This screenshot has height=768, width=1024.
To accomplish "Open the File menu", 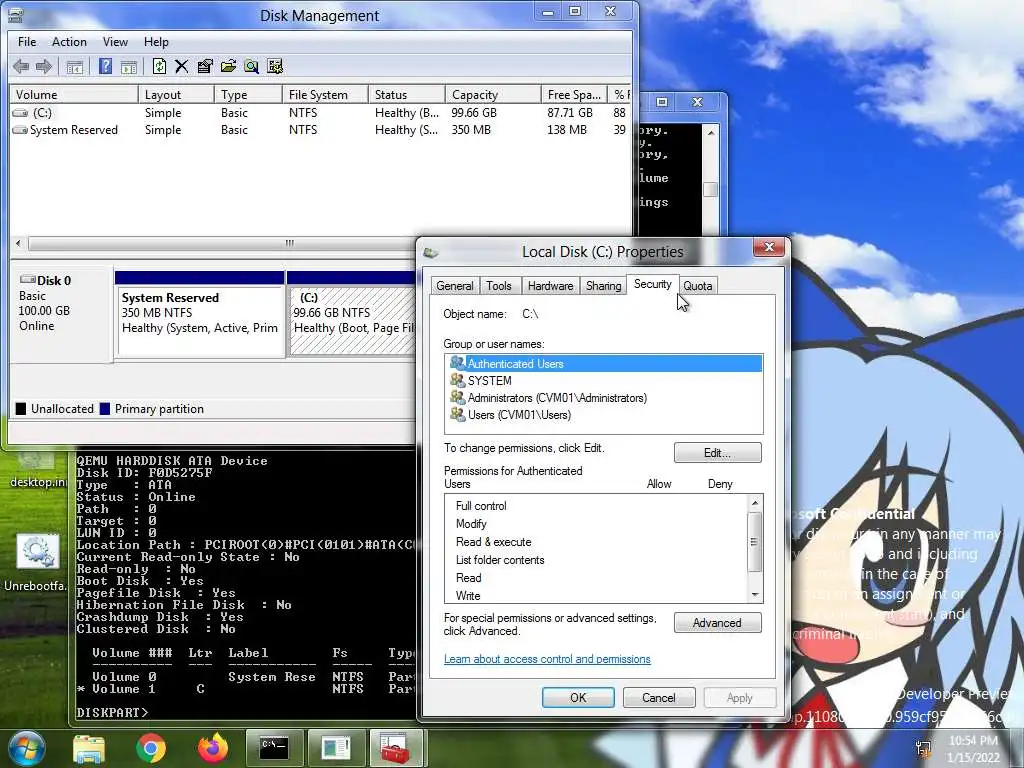I will [x=27, y=42].
